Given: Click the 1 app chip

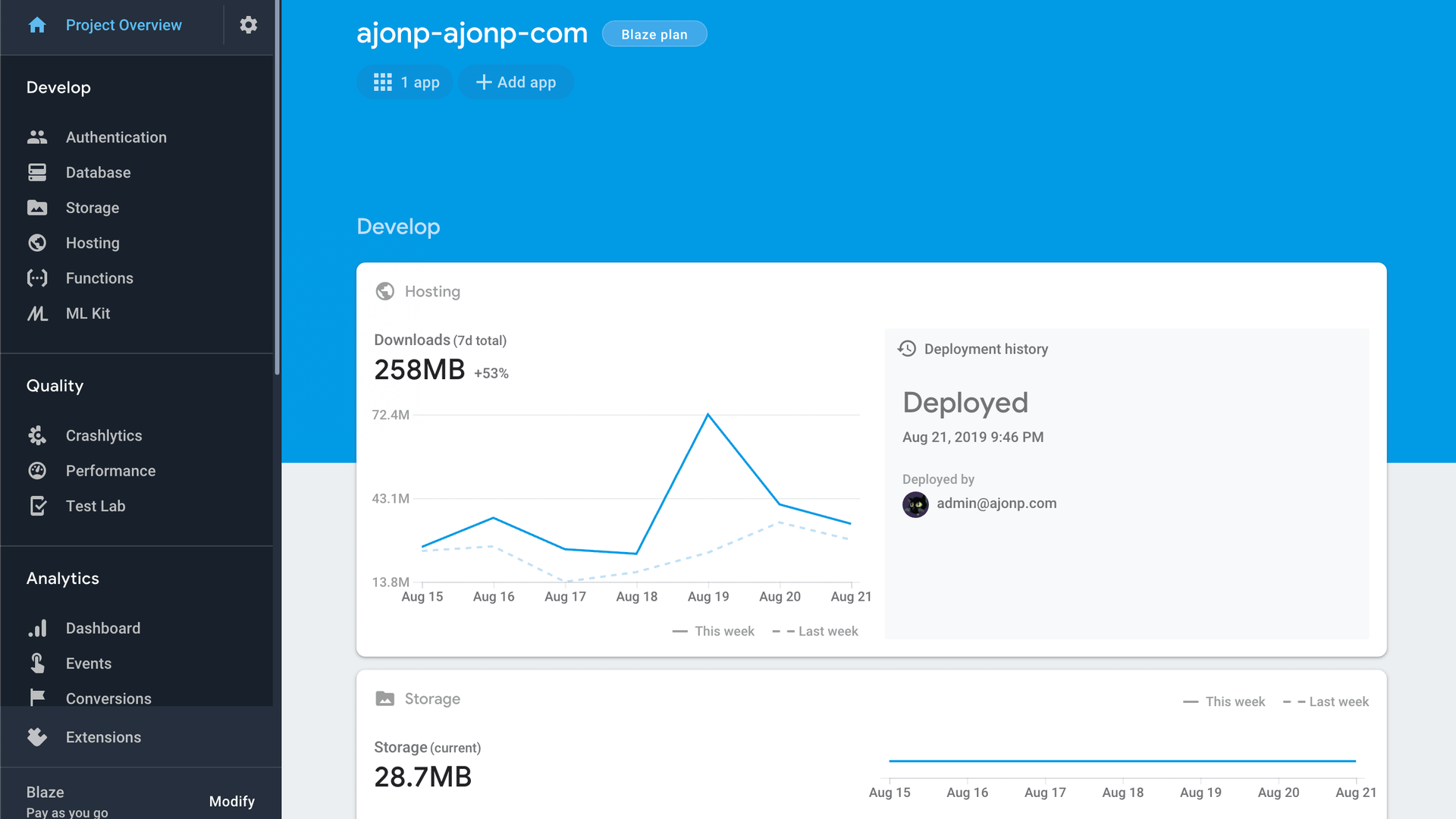Looking at the screenshot, I should coord(406,82).
